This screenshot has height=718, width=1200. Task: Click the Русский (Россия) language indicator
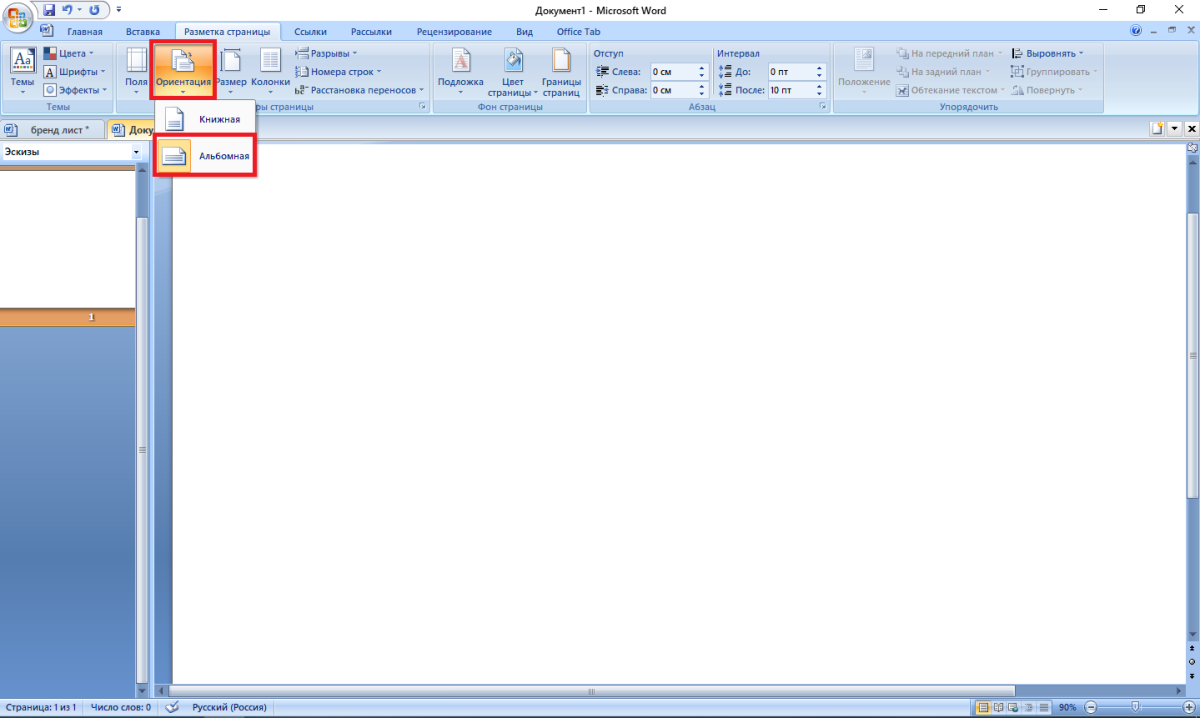[229, 707]
